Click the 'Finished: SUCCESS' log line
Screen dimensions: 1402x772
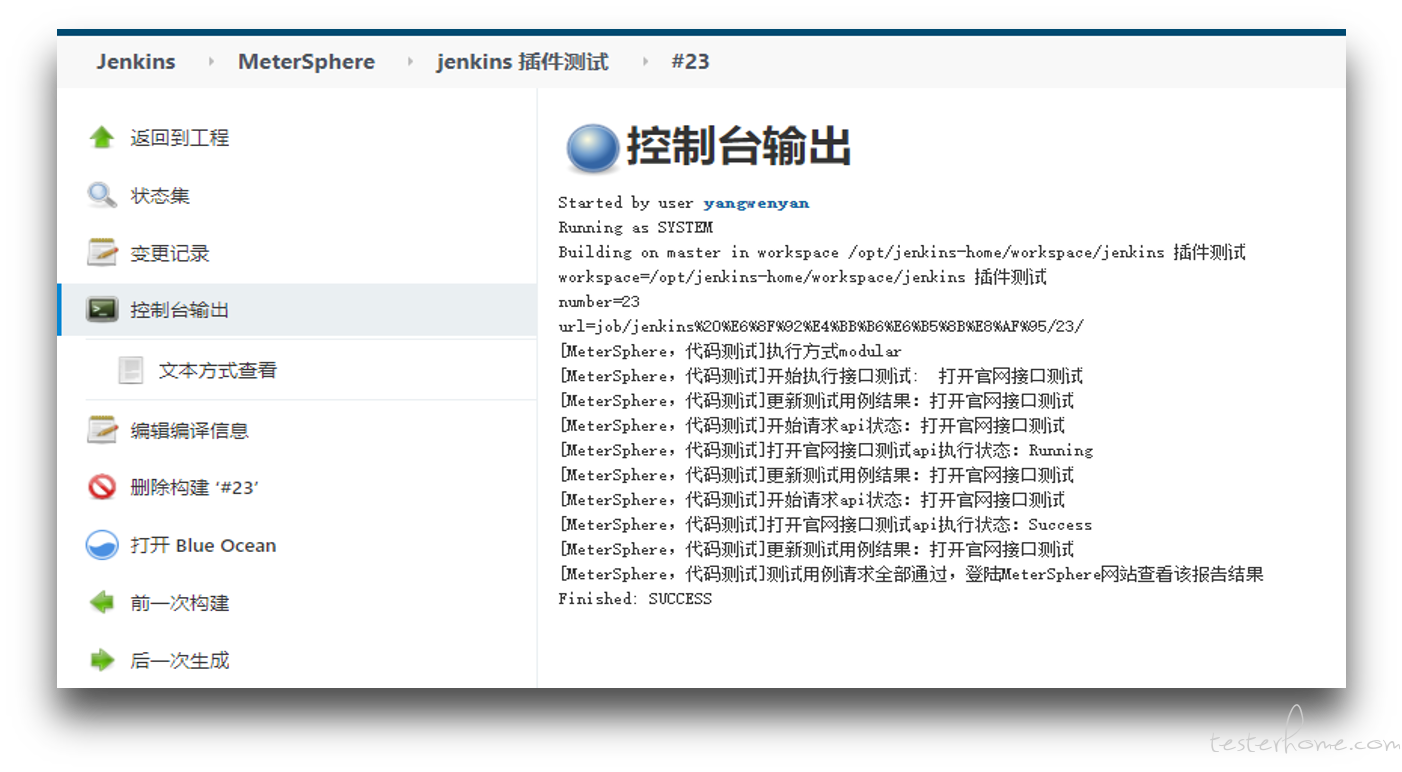[635, 599]
